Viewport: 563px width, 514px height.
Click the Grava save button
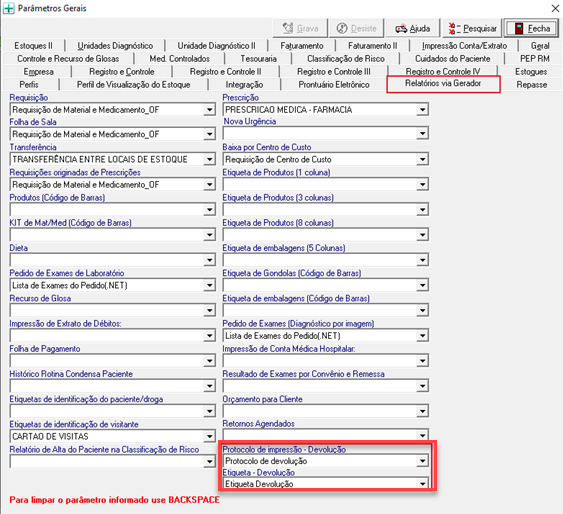(x=301, y=28)
